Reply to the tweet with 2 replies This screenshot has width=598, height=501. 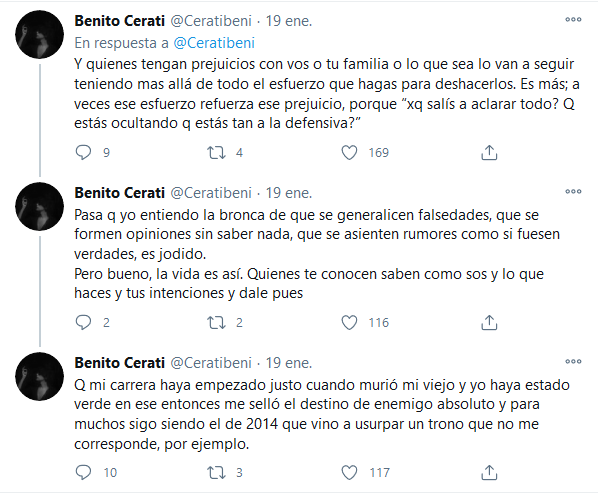click(83, 323)
